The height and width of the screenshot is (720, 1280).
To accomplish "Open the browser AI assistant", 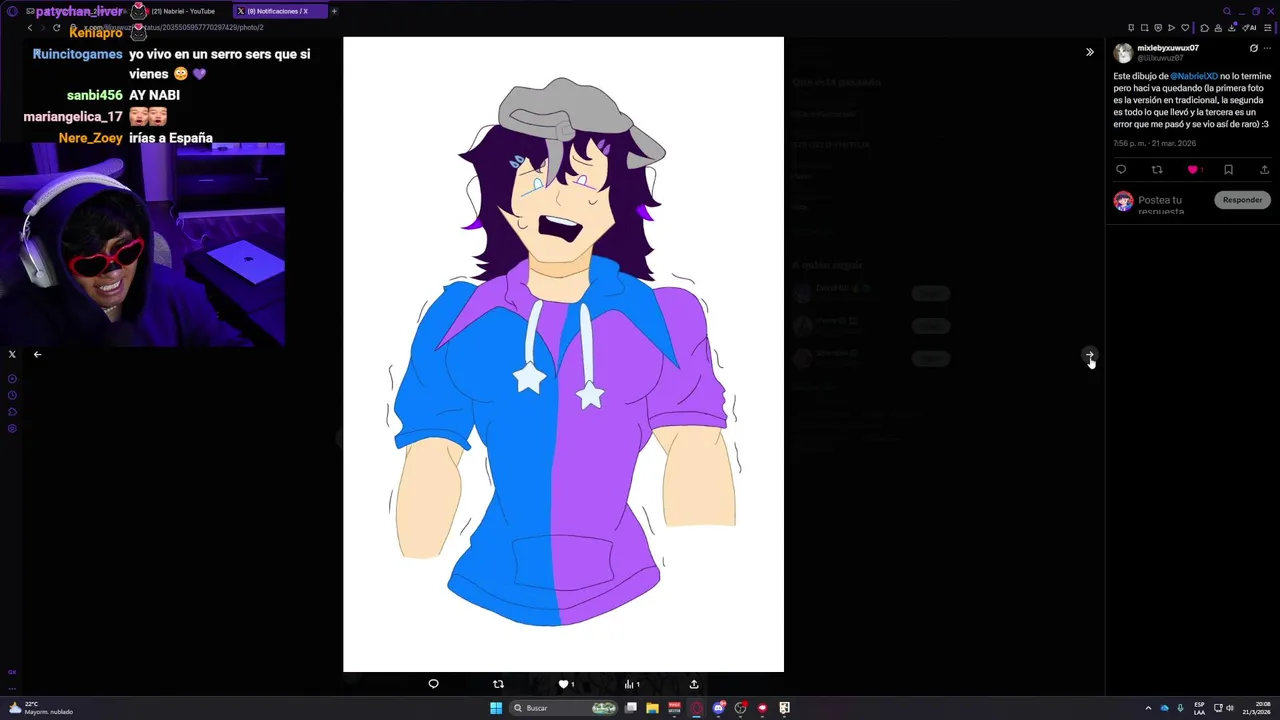I will coord(1249,27).
